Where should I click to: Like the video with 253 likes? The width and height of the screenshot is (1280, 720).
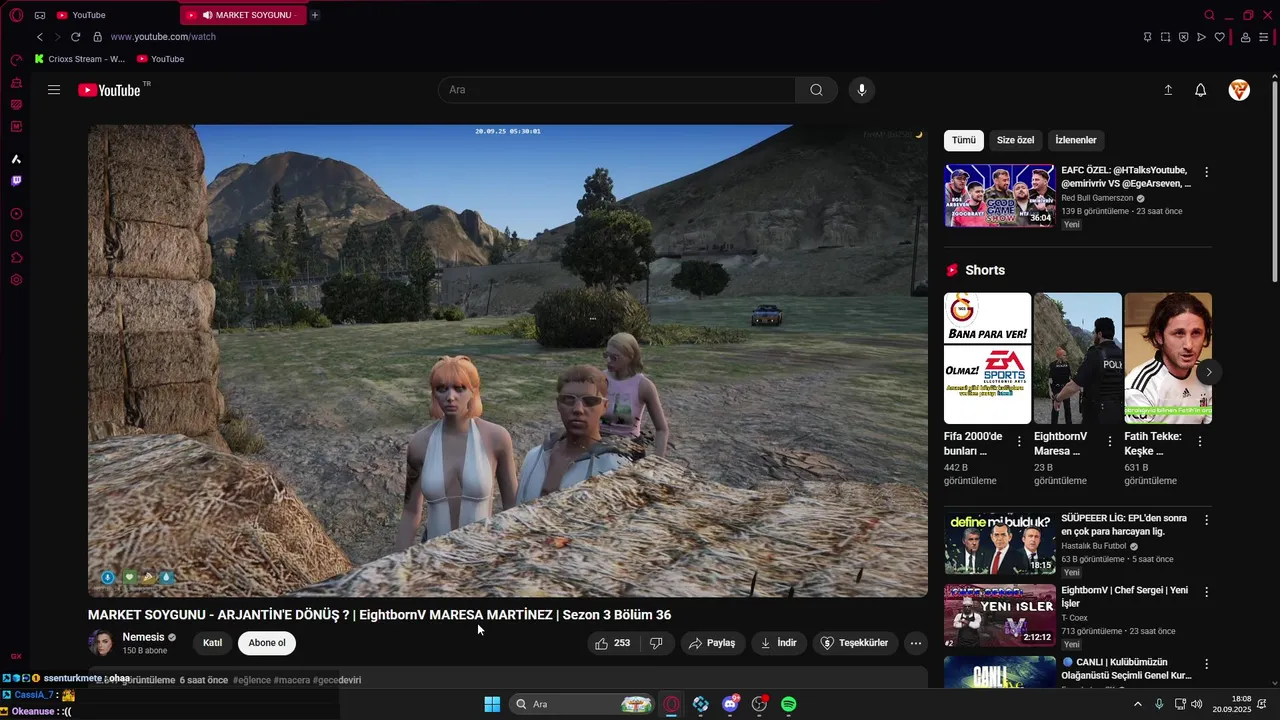[x=613, y=643]
